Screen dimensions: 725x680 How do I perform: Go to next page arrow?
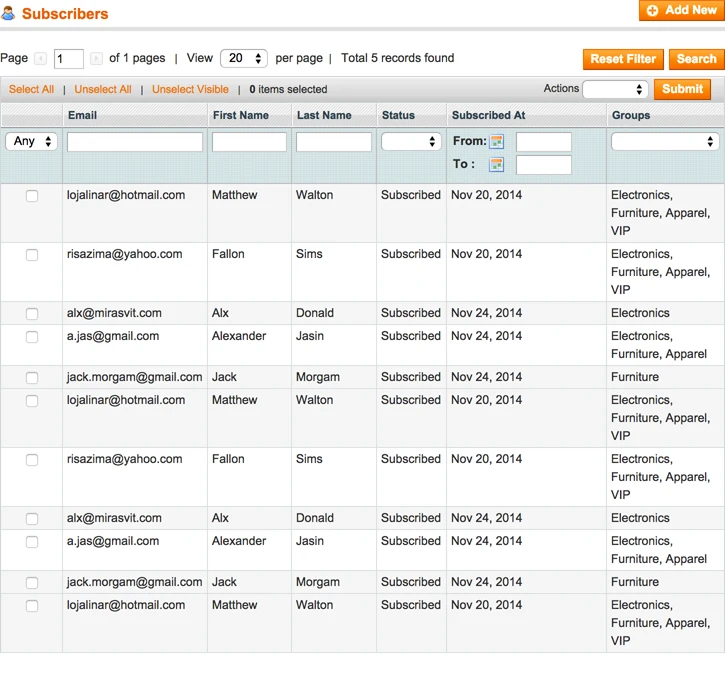tap(96, 59)
